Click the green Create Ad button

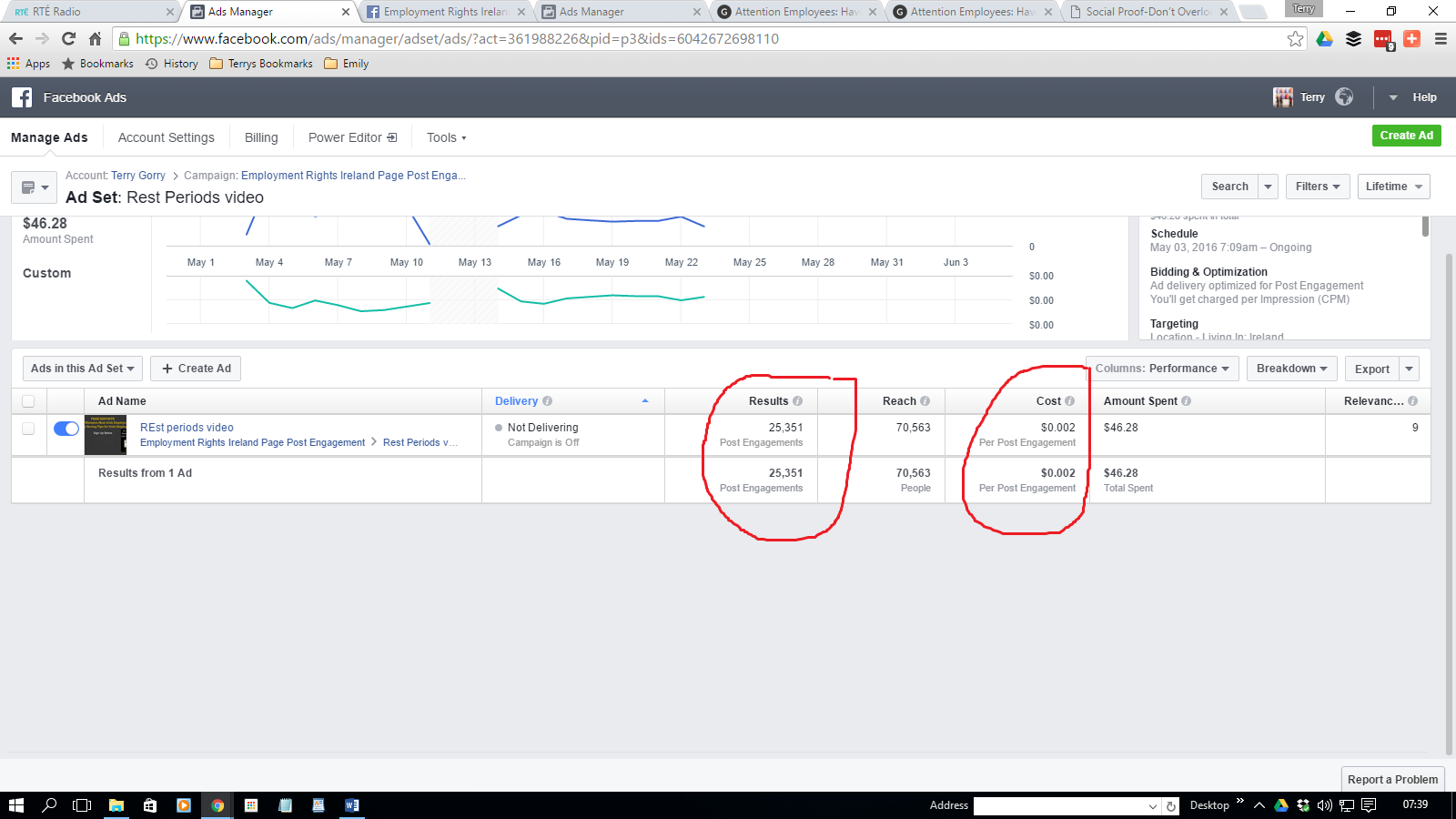click(1406, 136)
